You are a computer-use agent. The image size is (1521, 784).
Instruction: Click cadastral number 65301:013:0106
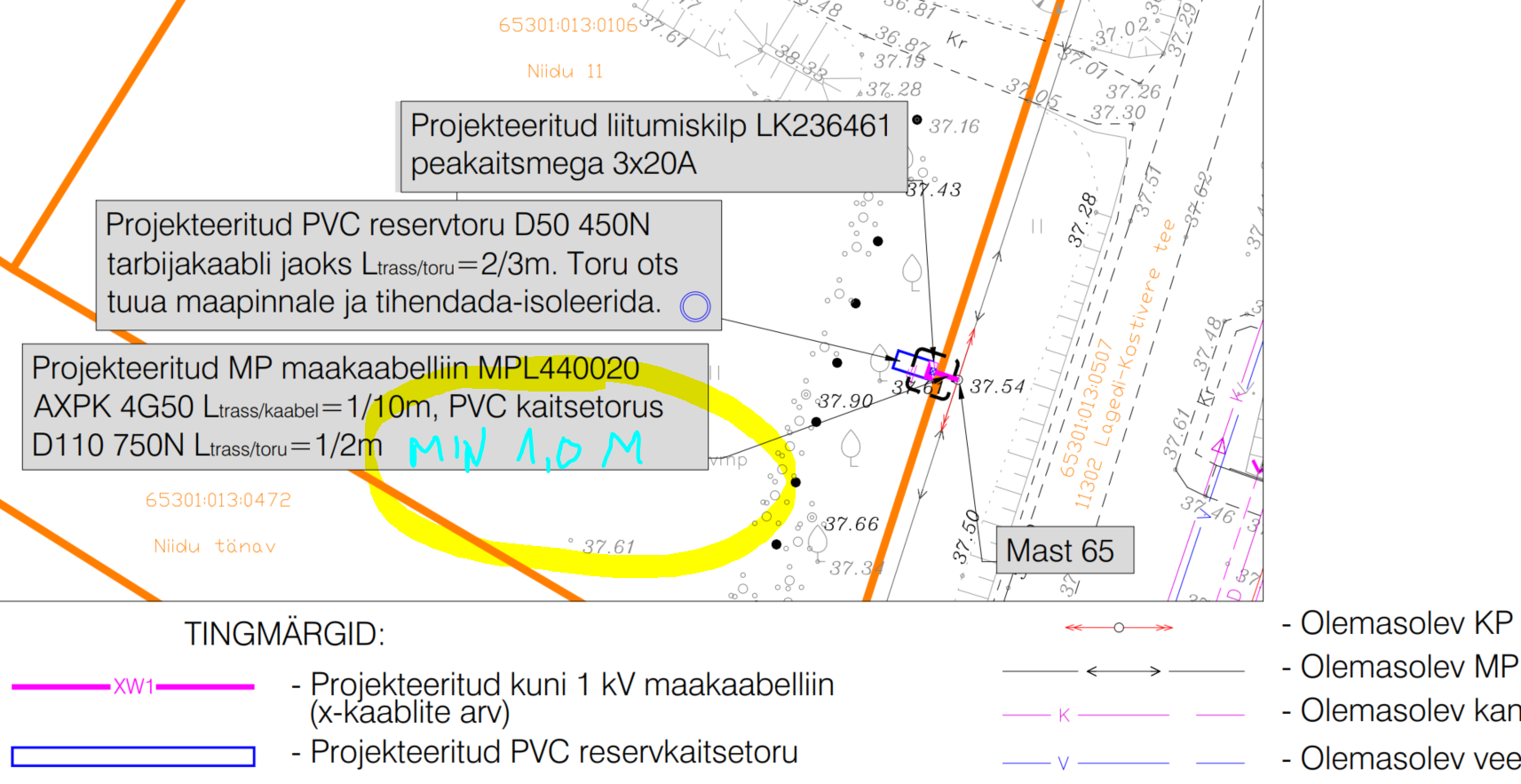(567, 25)
